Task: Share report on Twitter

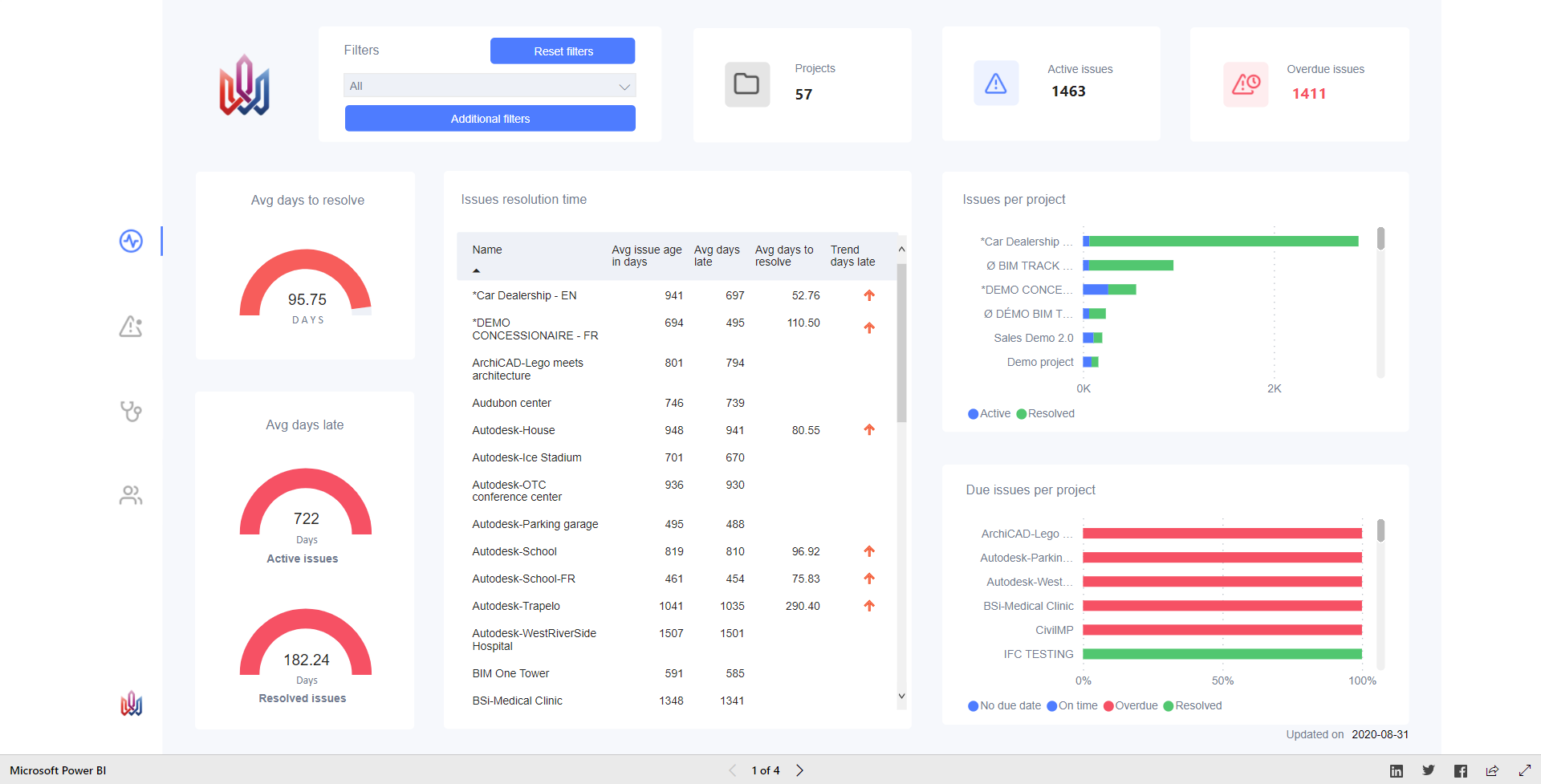Action: coord(1429,770)
